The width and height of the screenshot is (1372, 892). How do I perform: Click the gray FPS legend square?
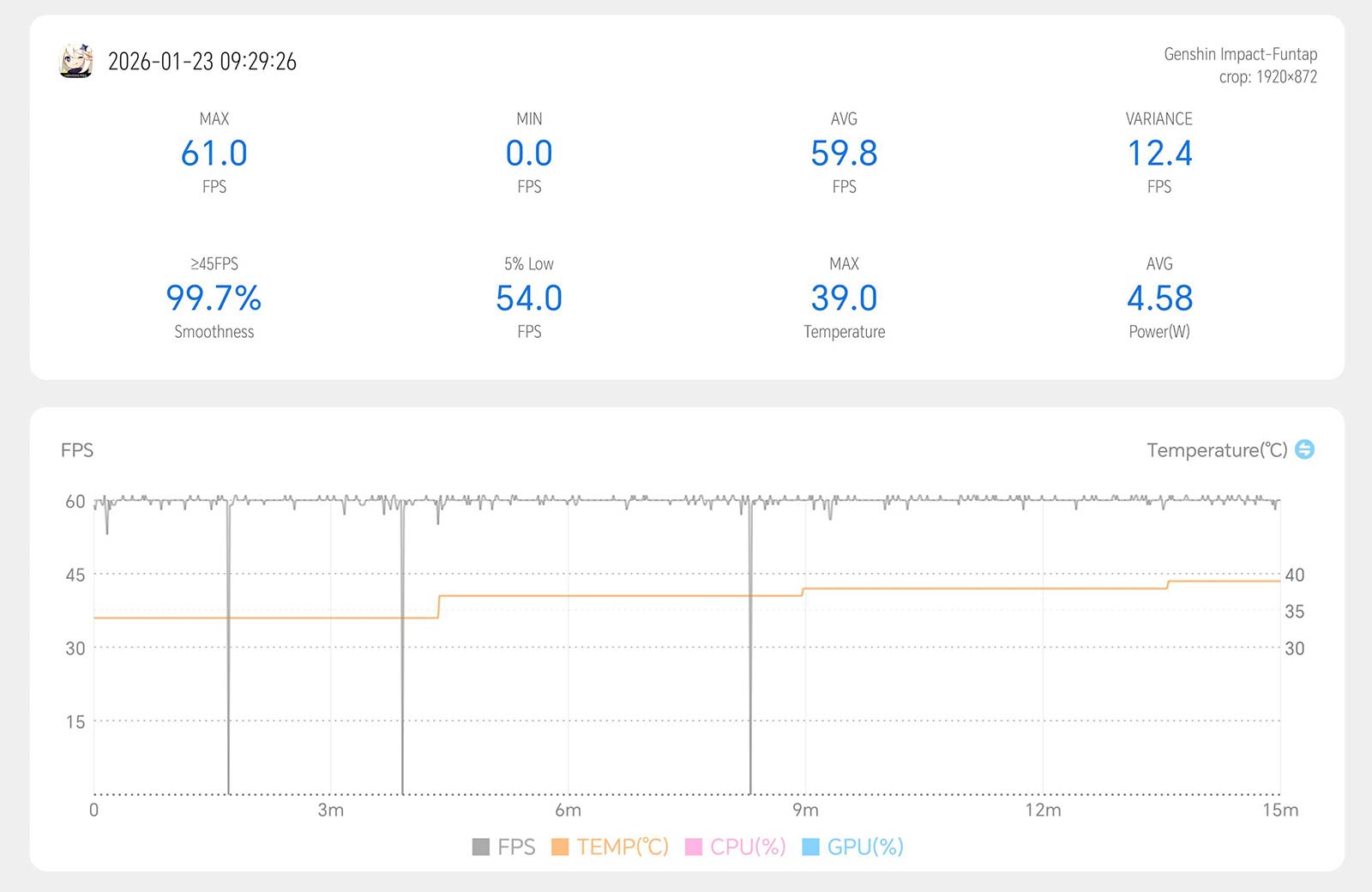(x=481, y=847)
